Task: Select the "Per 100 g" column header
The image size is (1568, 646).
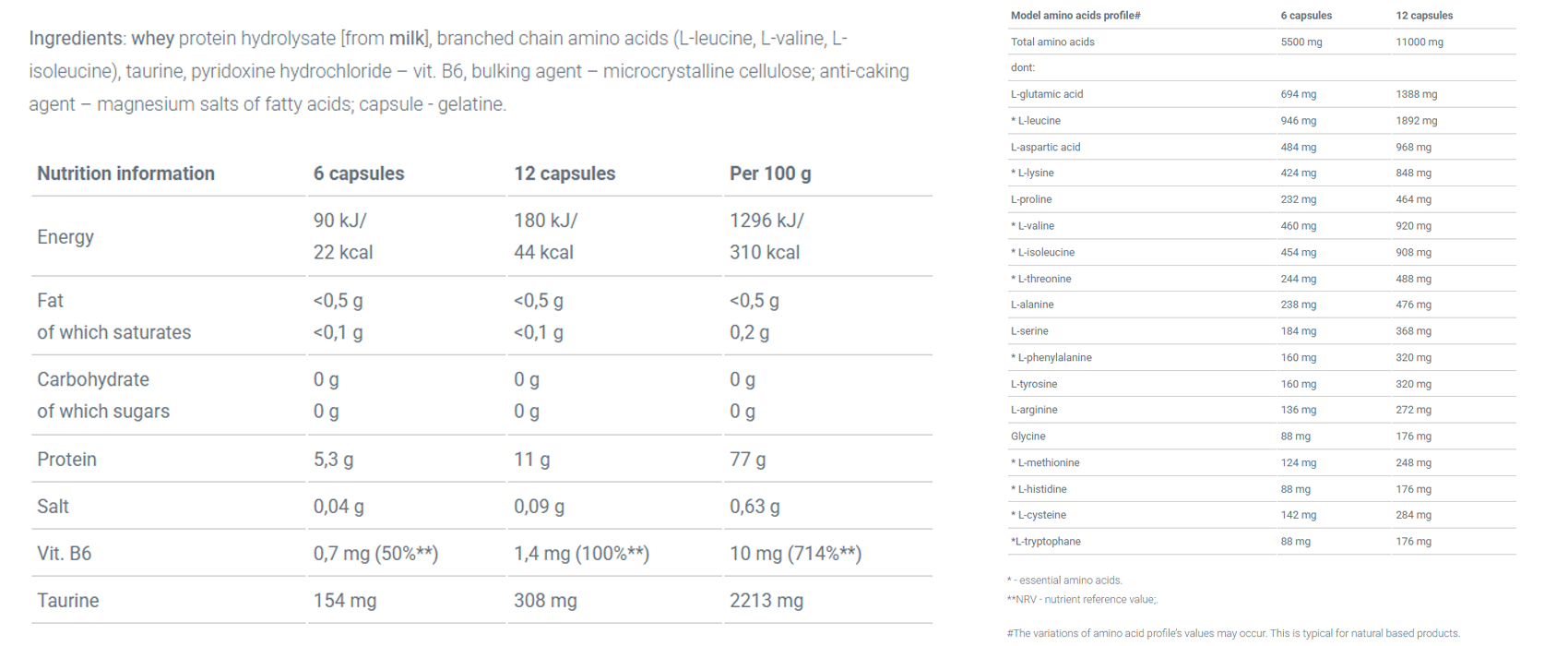Action: pos(770,173)
